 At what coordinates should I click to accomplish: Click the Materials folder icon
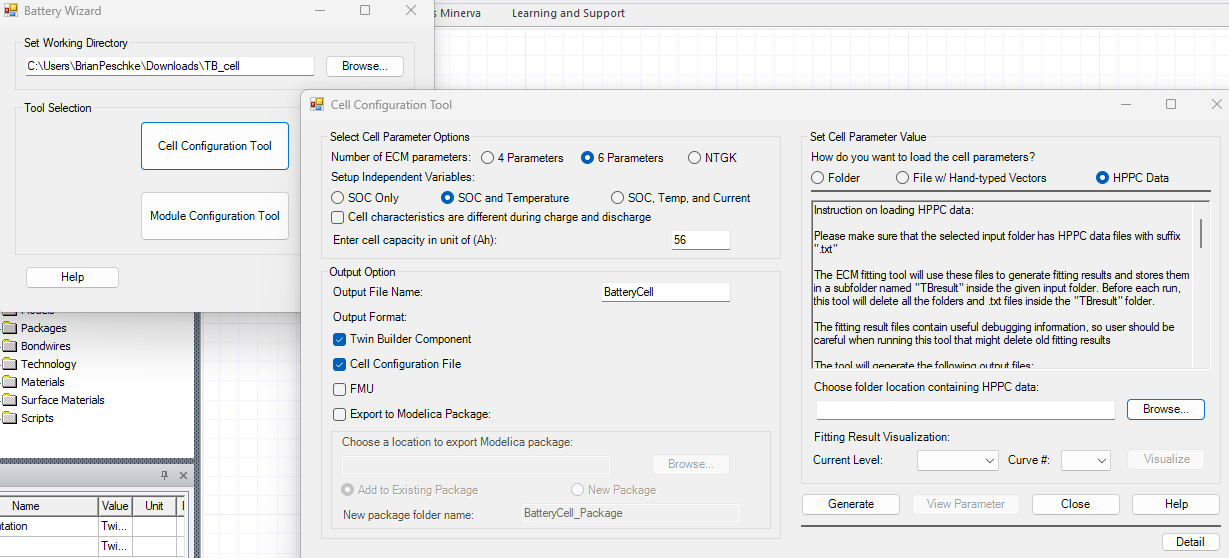pos(10,382)
